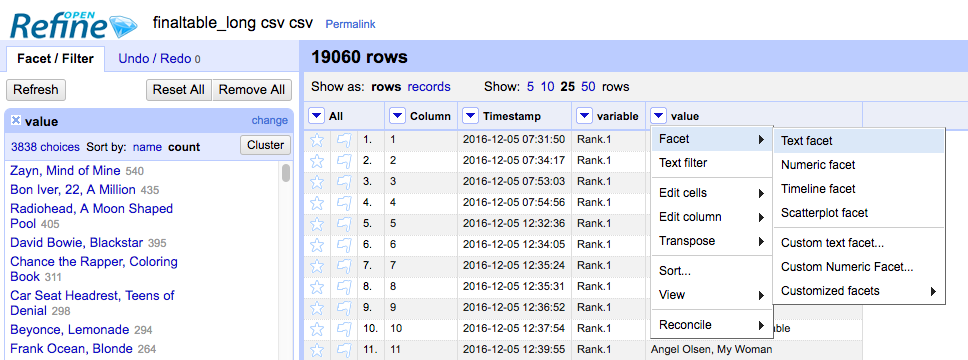Click the value facet list scrollbar

point(286,173)
